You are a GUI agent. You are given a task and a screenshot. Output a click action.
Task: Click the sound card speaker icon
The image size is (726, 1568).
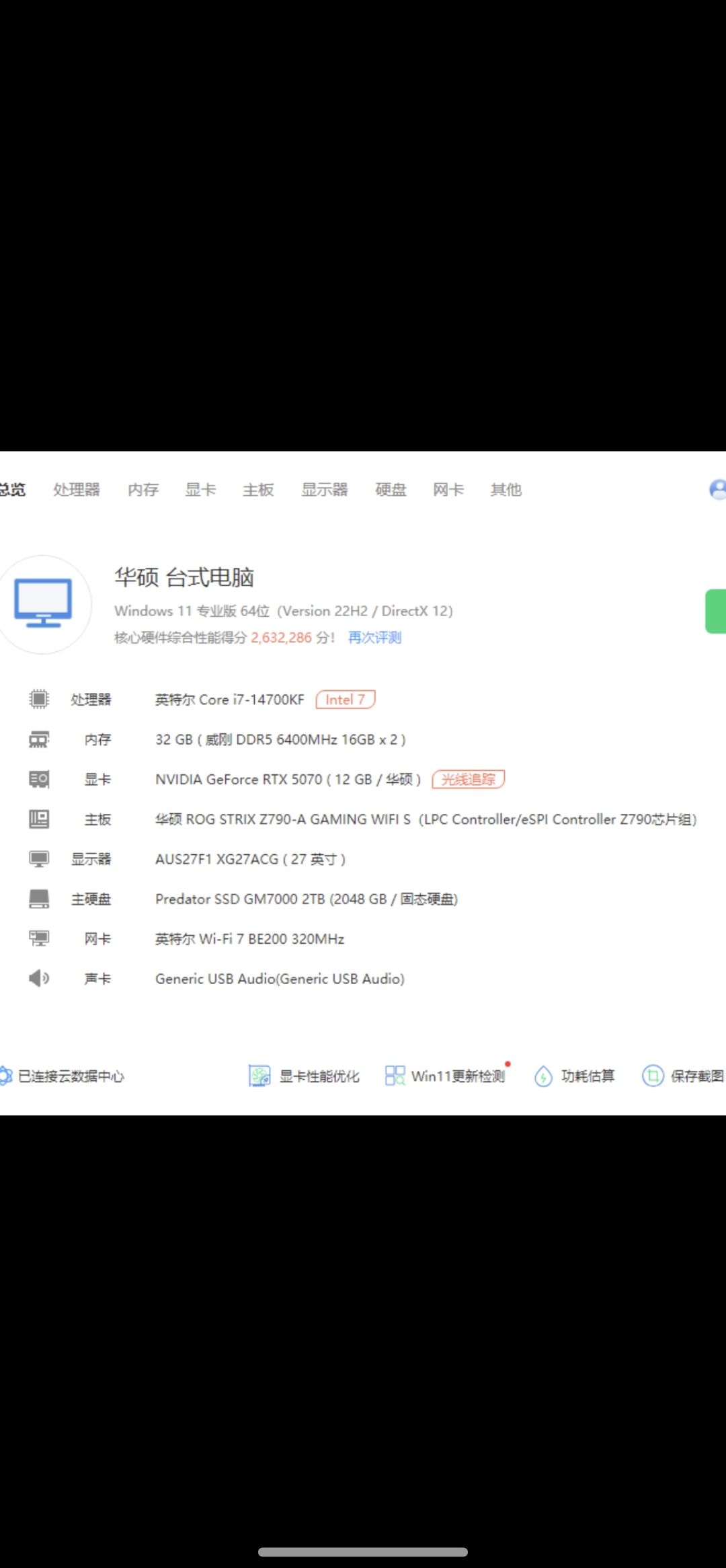point(39,978)
